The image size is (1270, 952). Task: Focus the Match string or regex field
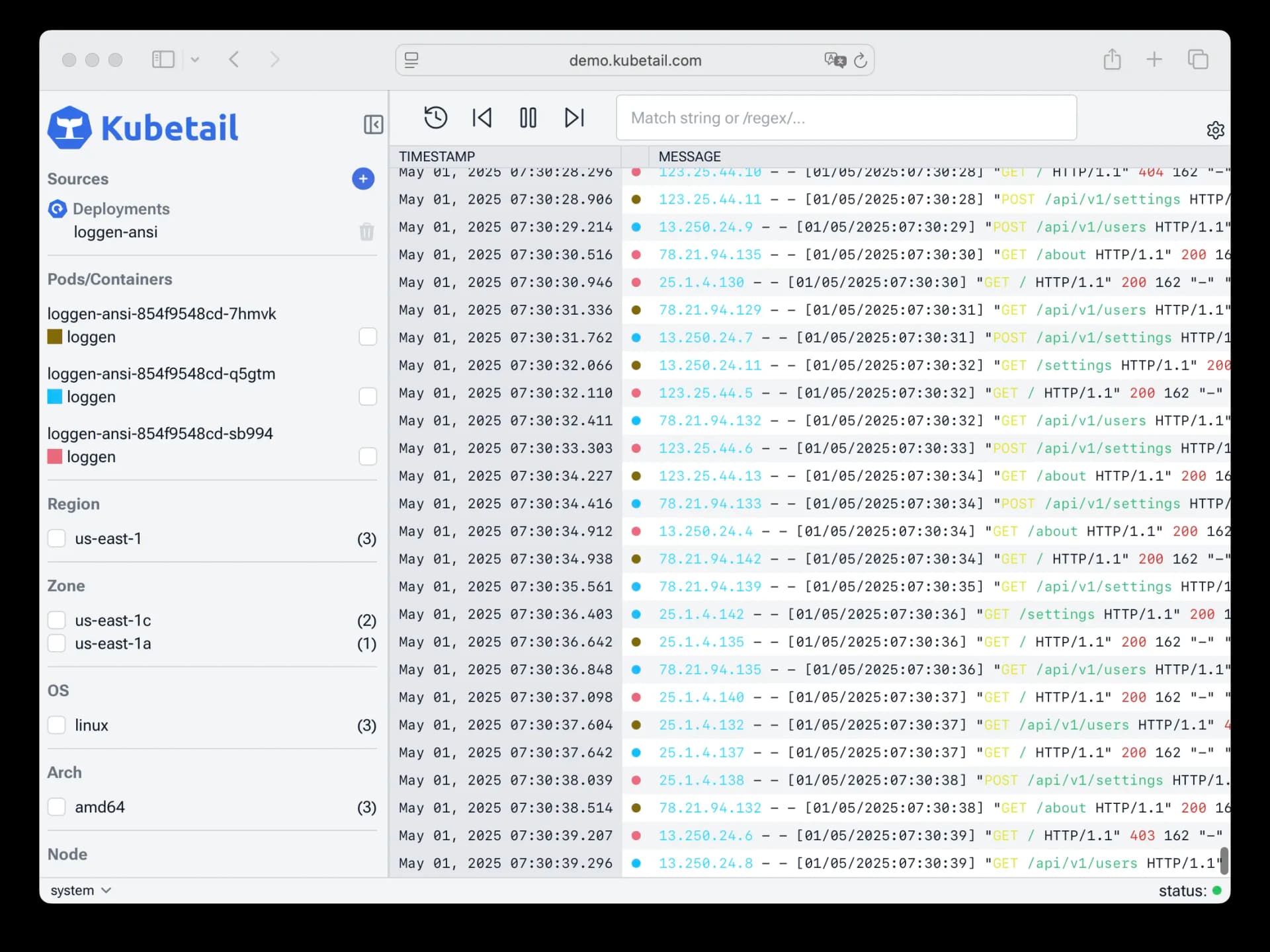pyautogui.click(x=846, y=118)
